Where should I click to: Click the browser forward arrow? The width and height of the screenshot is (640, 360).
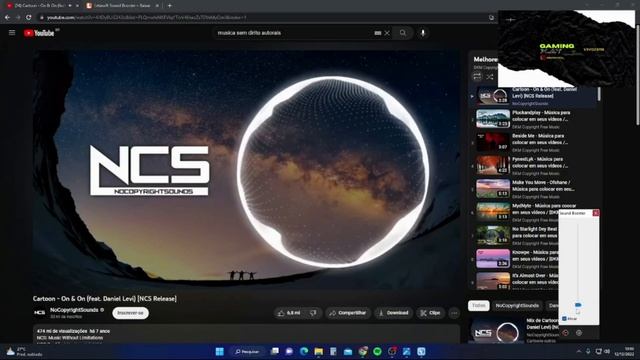[x=18, y=18]
